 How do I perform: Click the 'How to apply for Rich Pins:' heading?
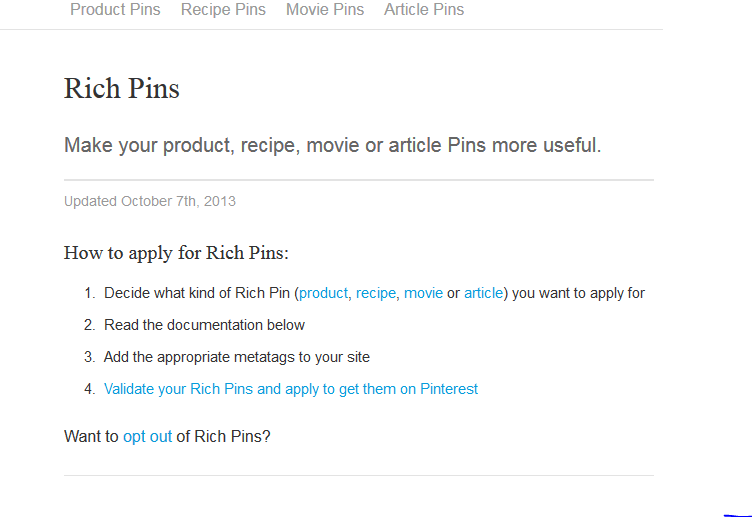point(176,253)
